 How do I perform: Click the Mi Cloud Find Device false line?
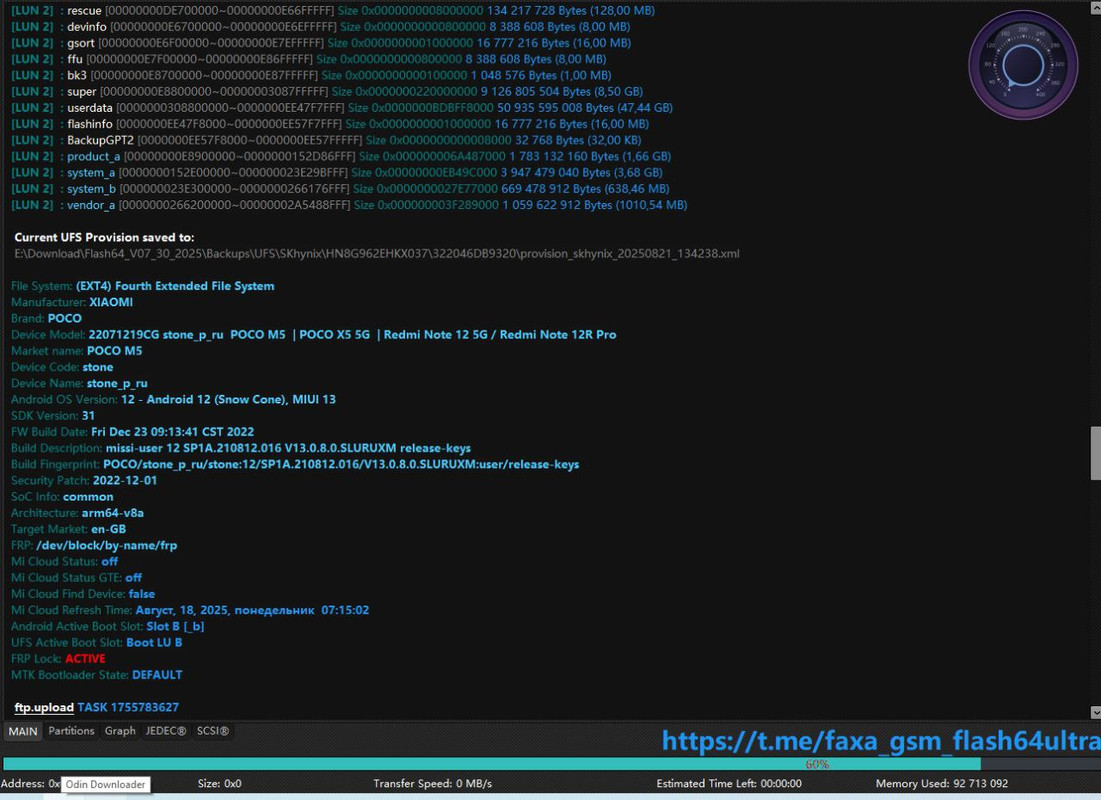(x=83, y=593)
